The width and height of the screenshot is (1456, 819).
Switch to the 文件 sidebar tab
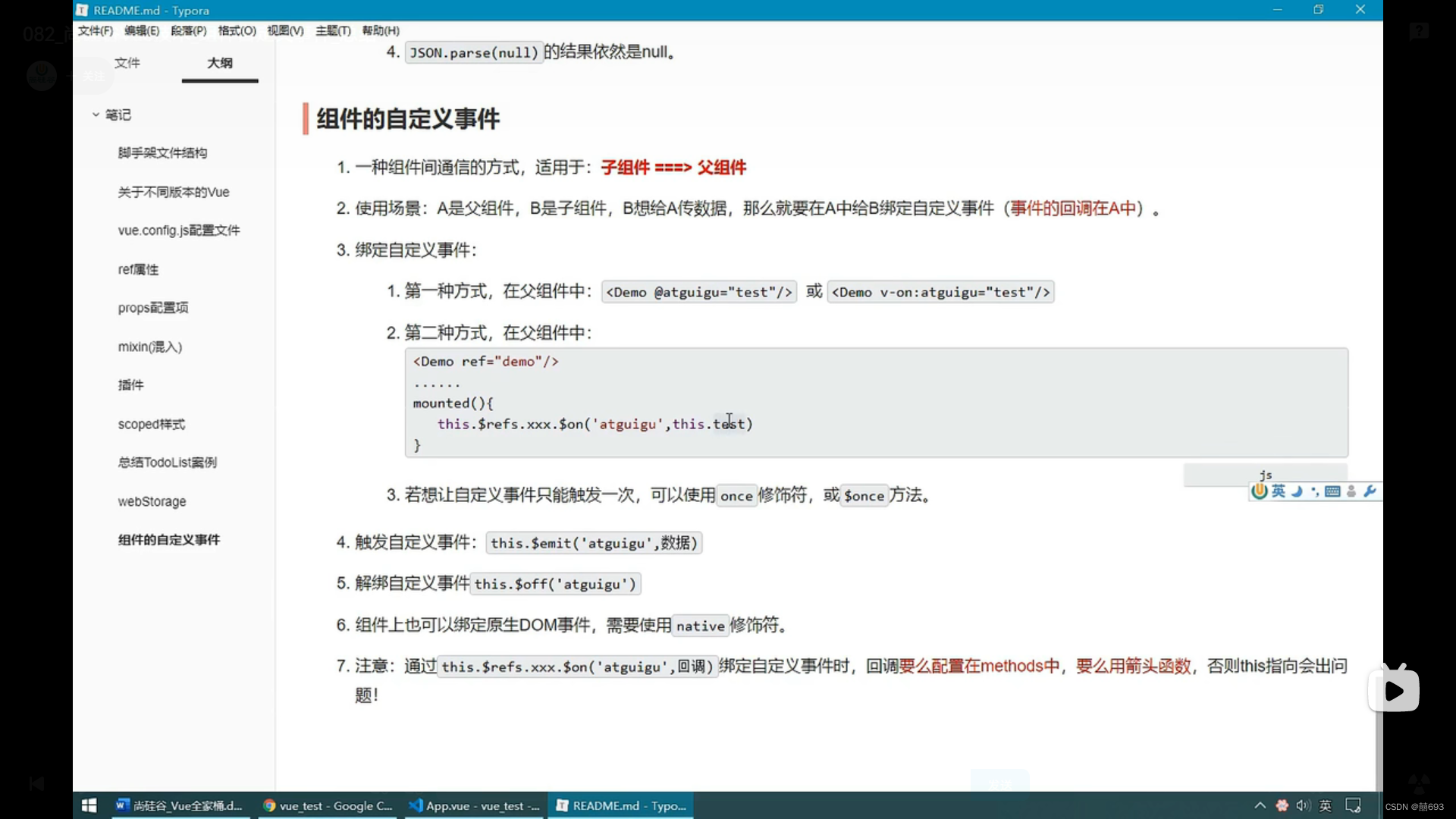[127, 63]
